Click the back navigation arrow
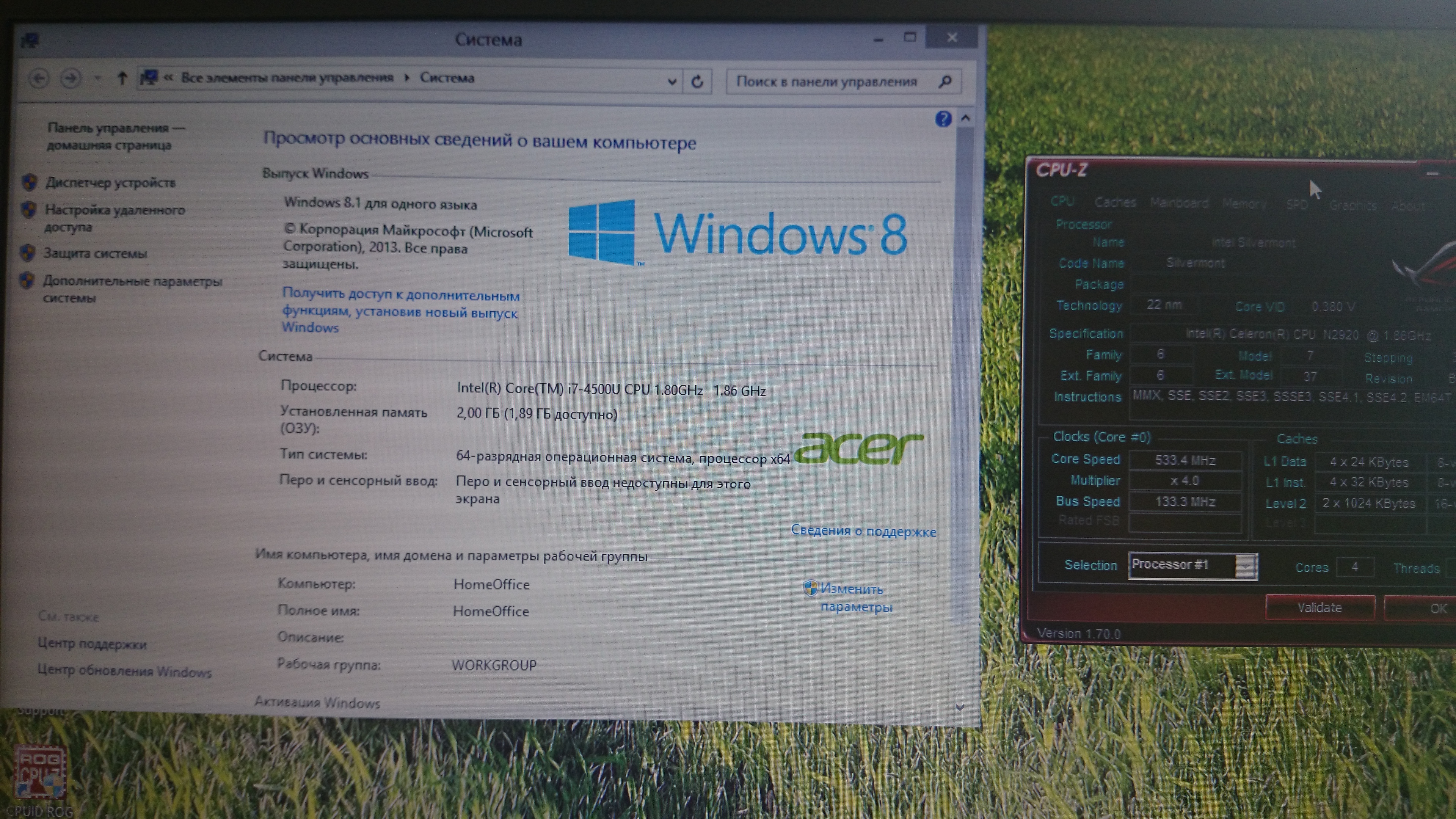Viewport: 1456px width, 819px height. click(x=39, y=78)
